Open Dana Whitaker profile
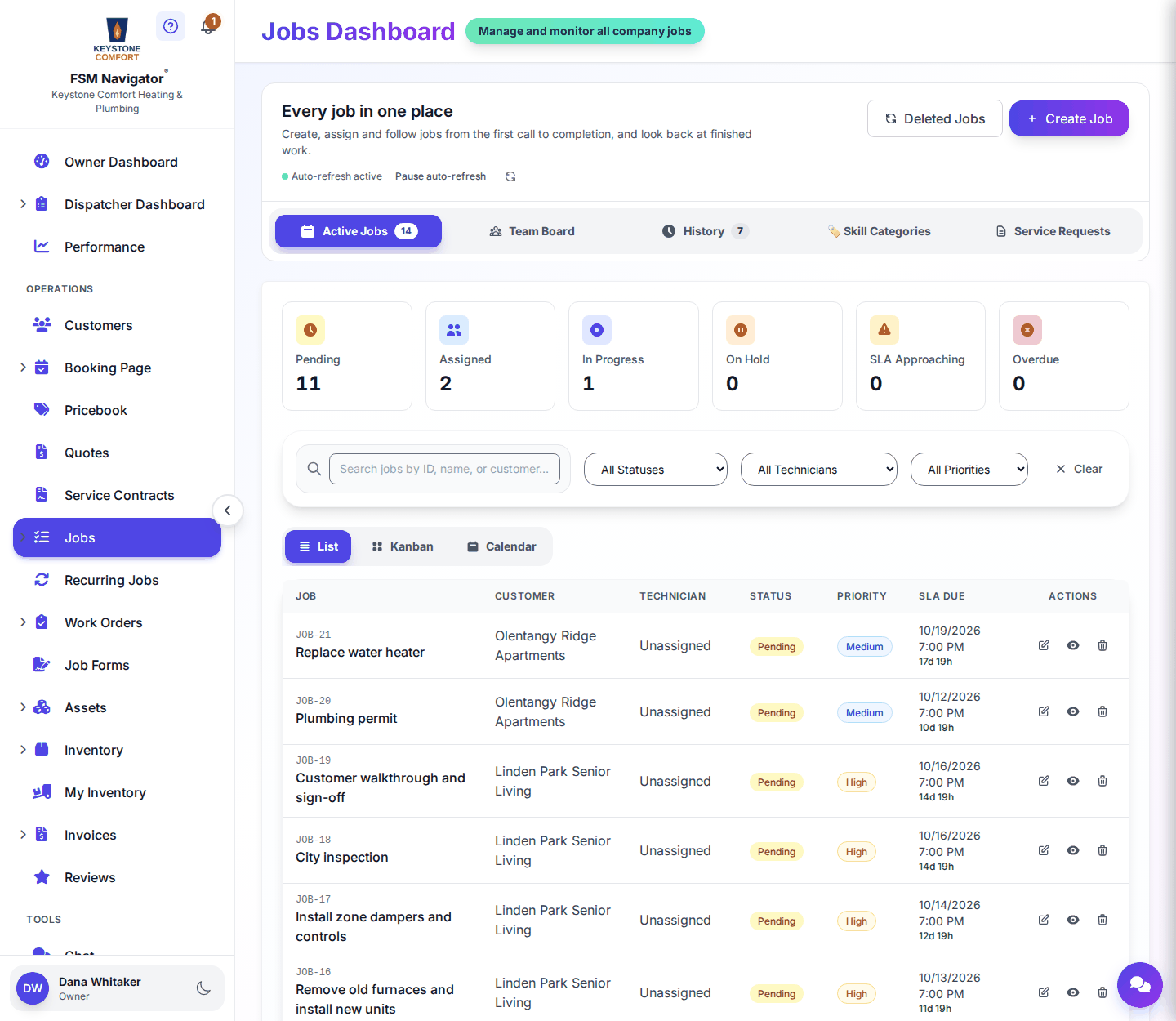 (117, 988)
